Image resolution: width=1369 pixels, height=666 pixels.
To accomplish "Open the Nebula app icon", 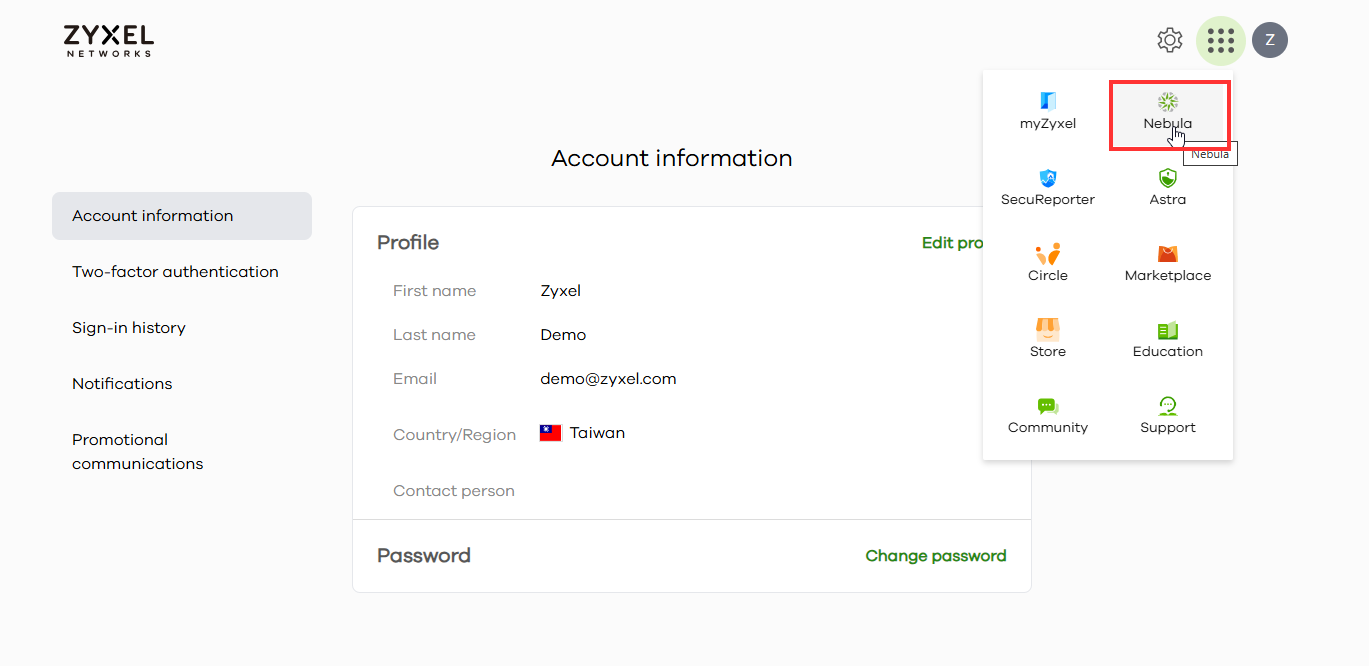I will tap(1167, 103).
